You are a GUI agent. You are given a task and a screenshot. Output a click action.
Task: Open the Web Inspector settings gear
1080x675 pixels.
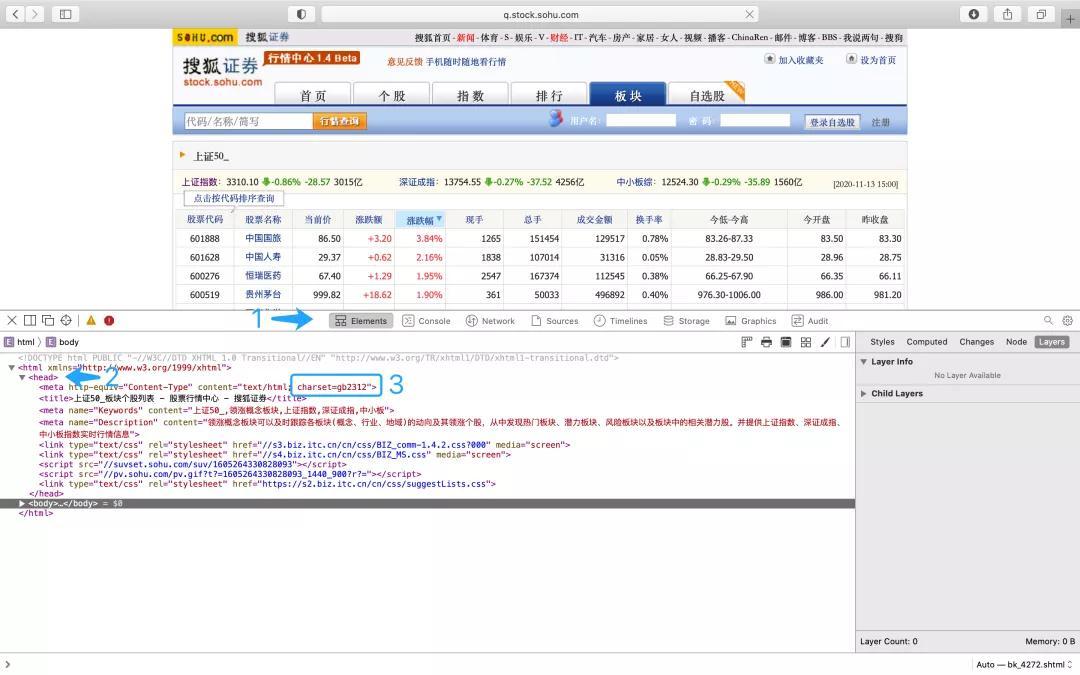point(1067,320)
